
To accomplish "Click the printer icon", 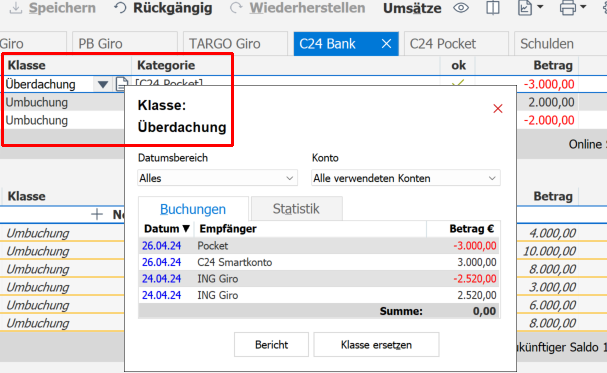I will coord(568,8).
